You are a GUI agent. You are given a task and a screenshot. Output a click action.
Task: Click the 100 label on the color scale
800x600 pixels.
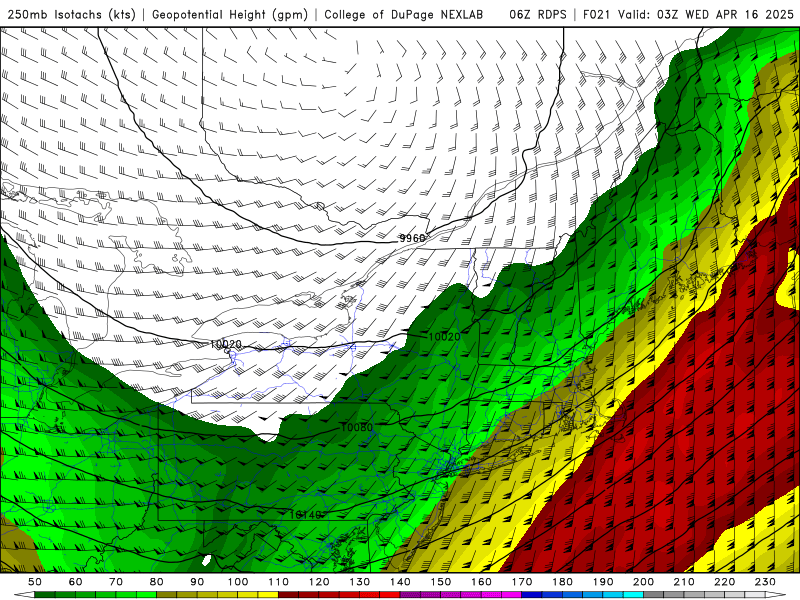[238, 582]
